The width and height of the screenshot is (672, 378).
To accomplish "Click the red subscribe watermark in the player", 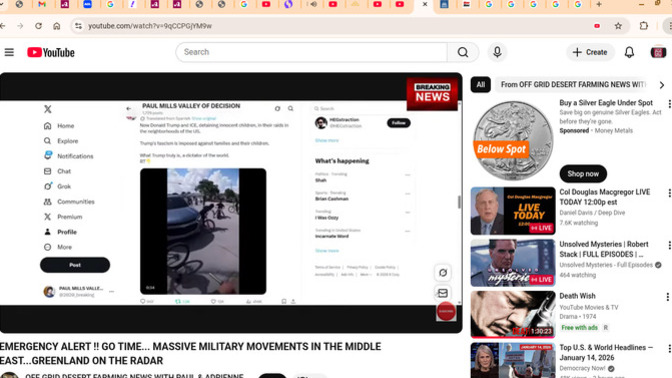I will tap(446, 312).
